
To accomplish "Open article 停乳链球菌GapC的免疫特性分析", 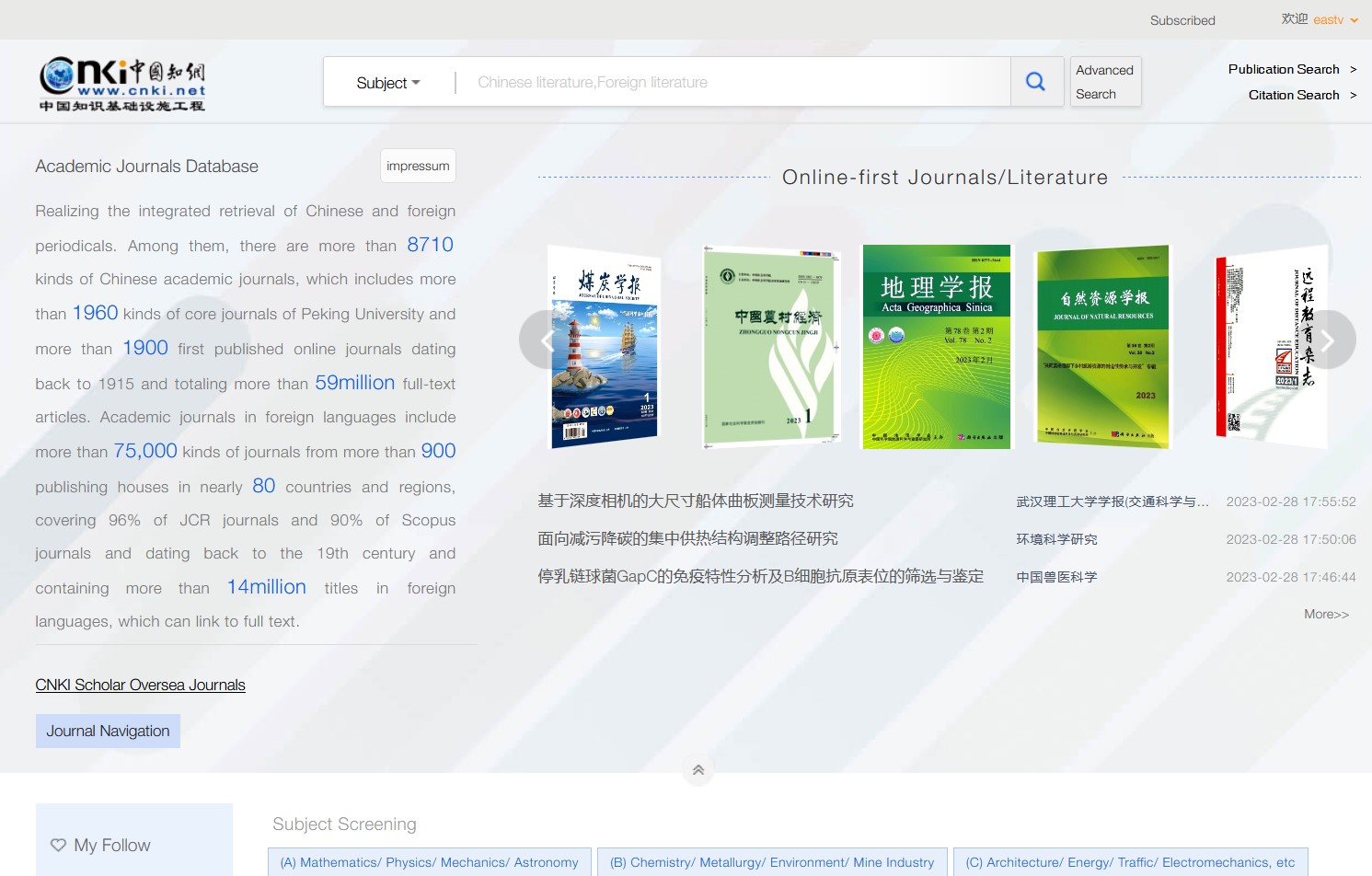I will tap(760, 576).
